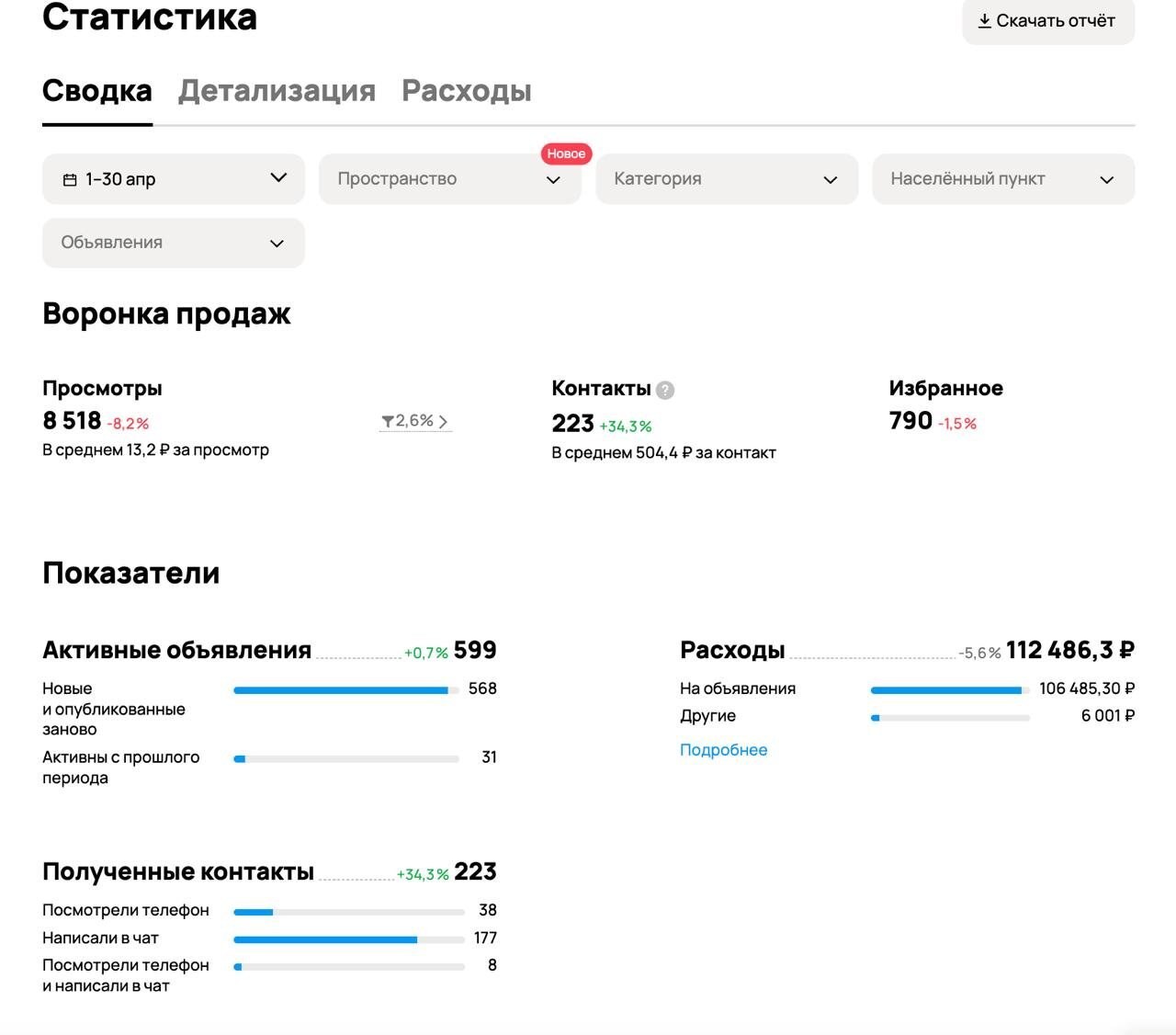The width and height of the screenshot is (1176, 1035).
Task: Click the Просмотры funnel label
Action: (x=102, y=389)
